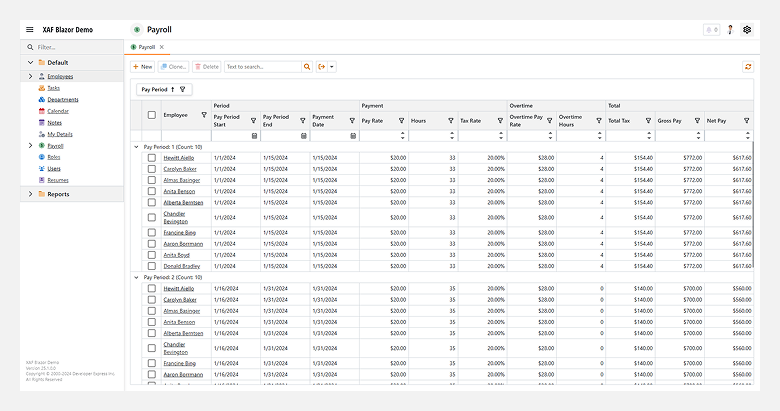The image size is (780, 411).
Task: Click the notifications bell icon
Action: (x=711, y=30)
